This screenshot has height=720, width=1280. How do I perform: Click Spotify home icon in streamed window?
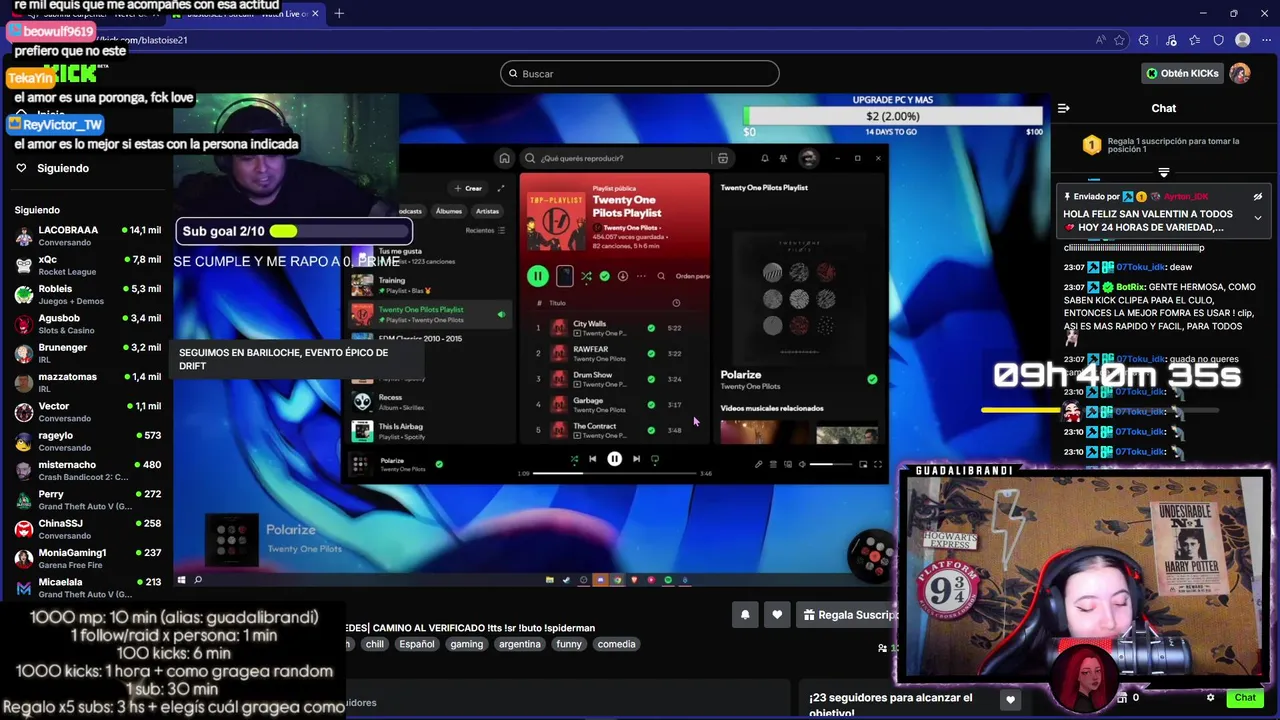point(504,158)
